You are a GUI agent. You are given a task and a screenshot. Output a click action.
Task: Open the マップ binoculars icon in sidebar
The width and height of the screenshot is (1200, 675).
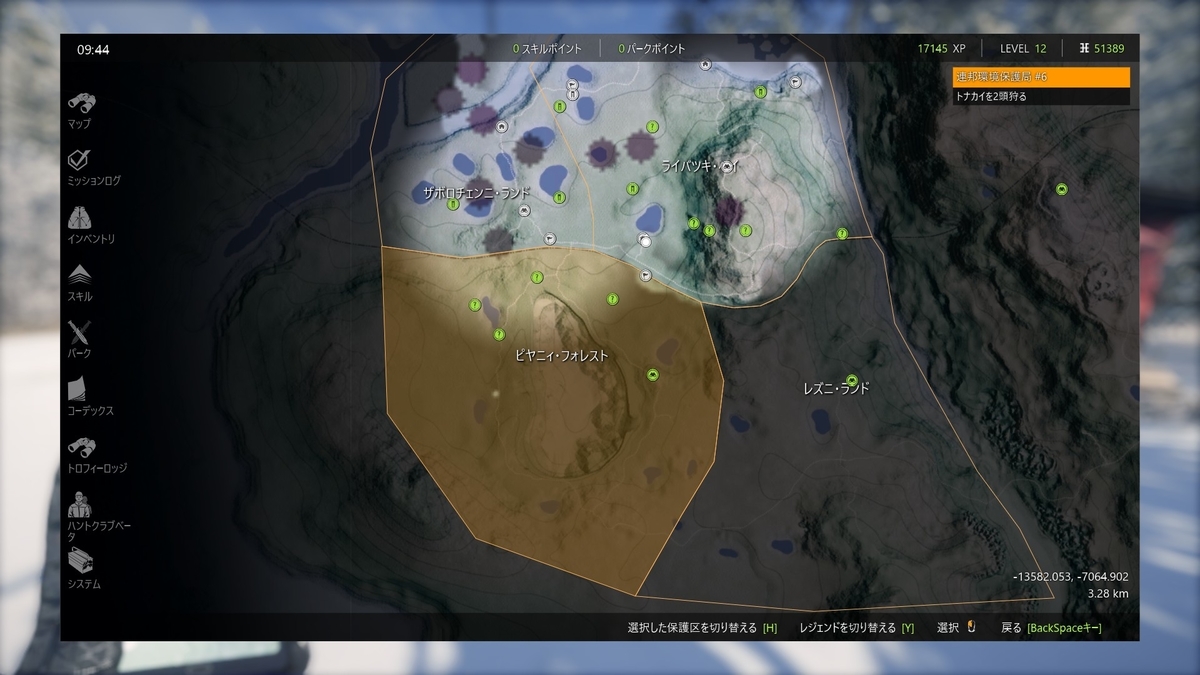81,102
